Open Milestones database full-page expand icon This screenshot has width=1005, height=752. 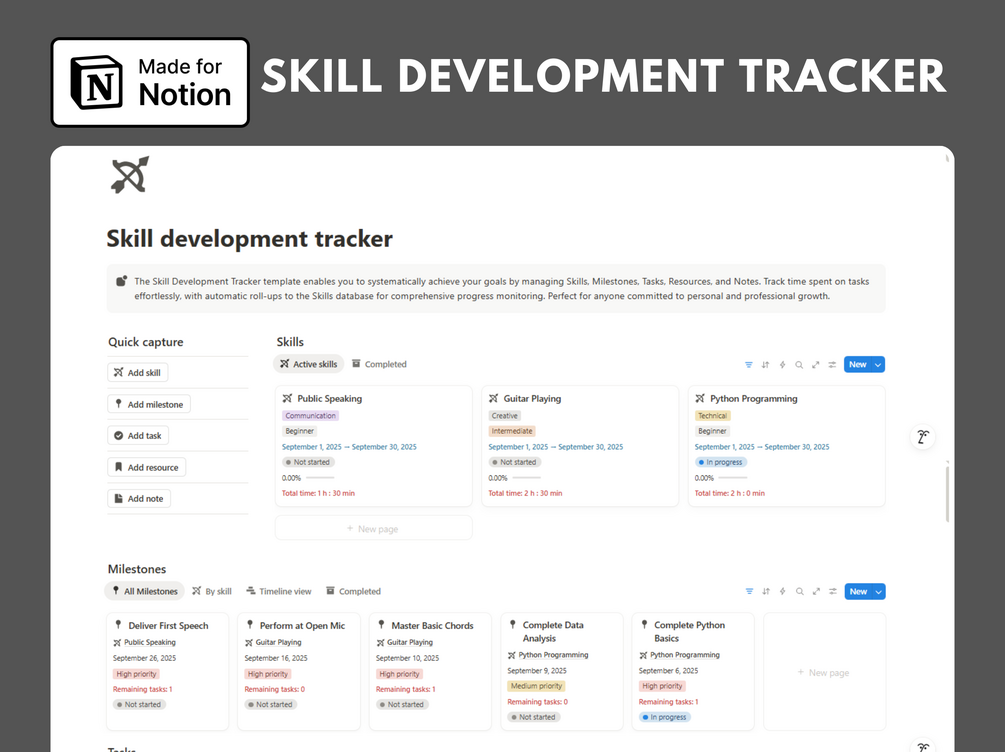tap(816, 592)
